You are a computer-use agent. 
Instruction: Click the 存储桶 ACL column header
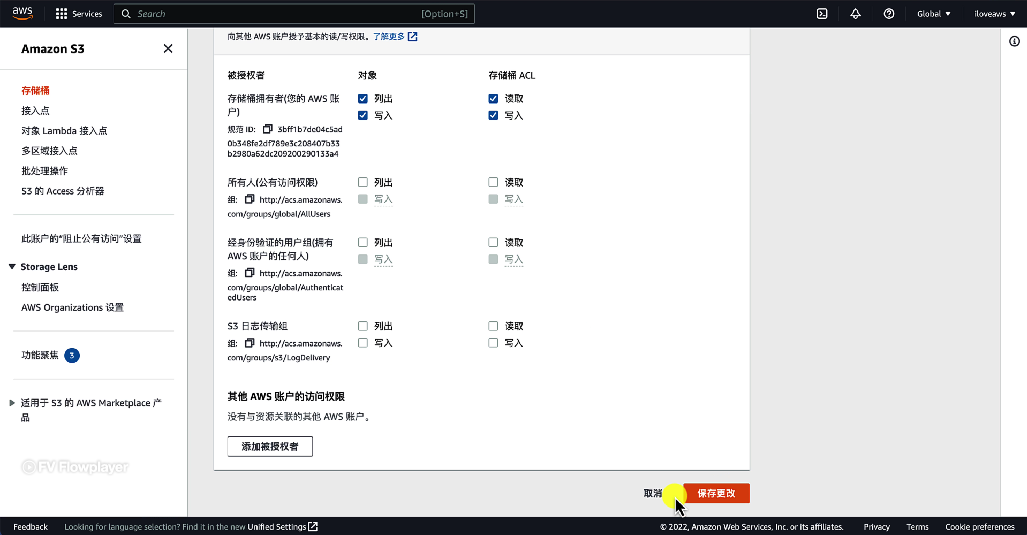tap(512, 75)
